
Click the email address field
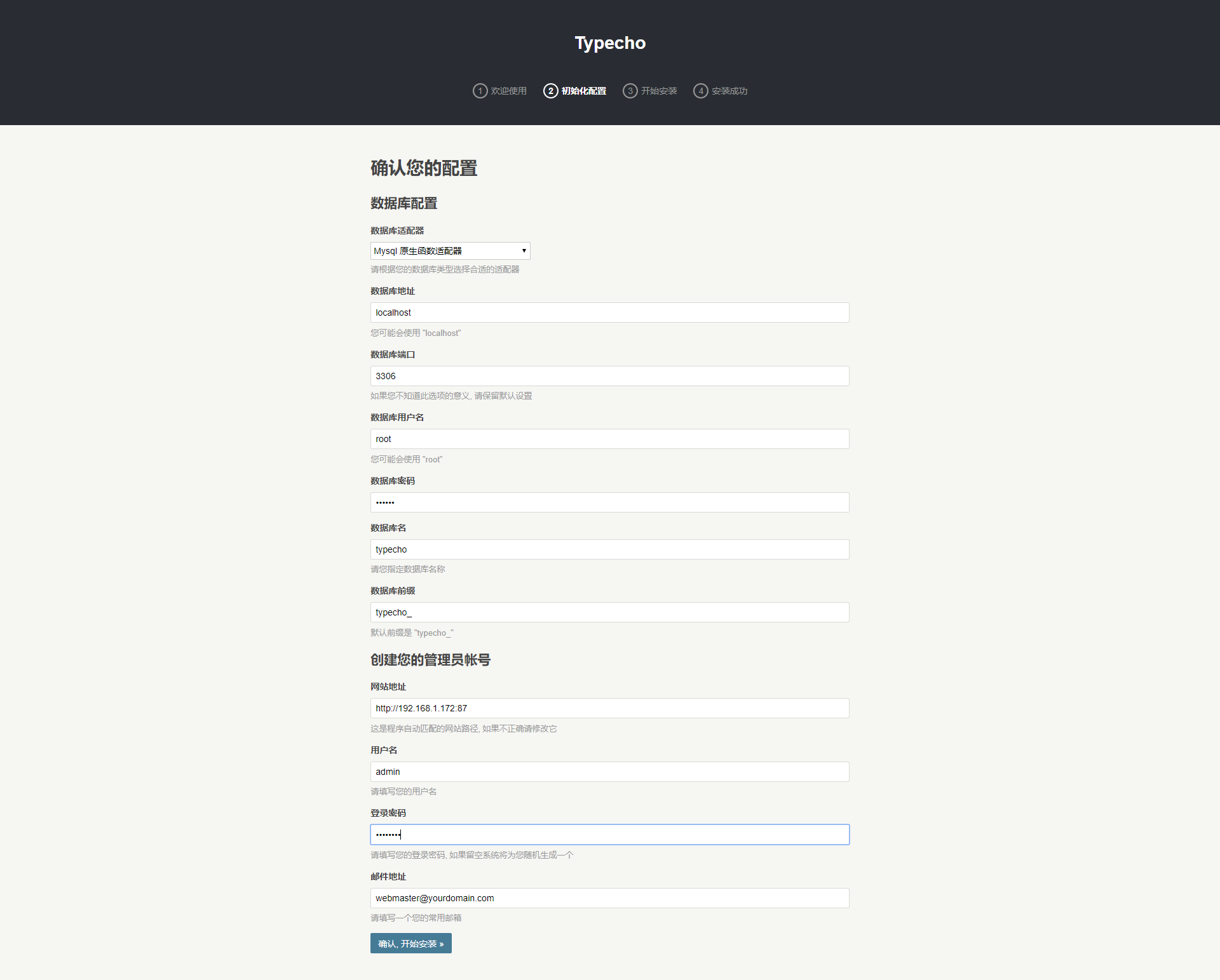[609, 898]
